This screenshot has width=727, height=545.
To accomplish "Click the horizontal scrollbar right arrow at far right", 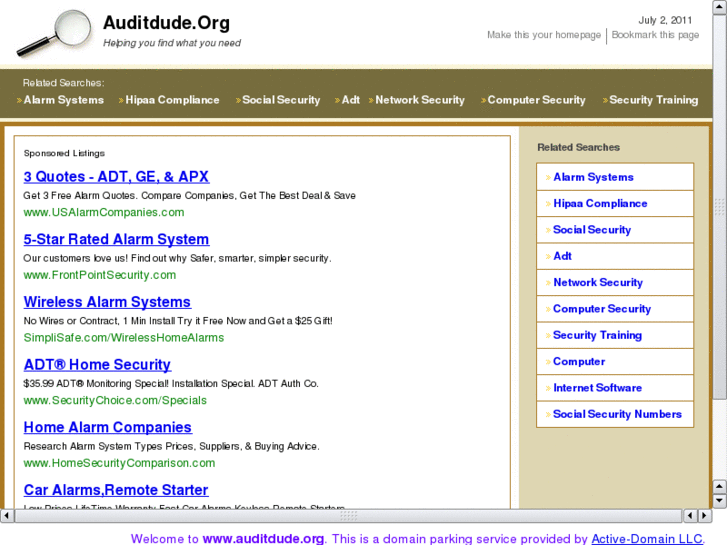I will point(705,515).
